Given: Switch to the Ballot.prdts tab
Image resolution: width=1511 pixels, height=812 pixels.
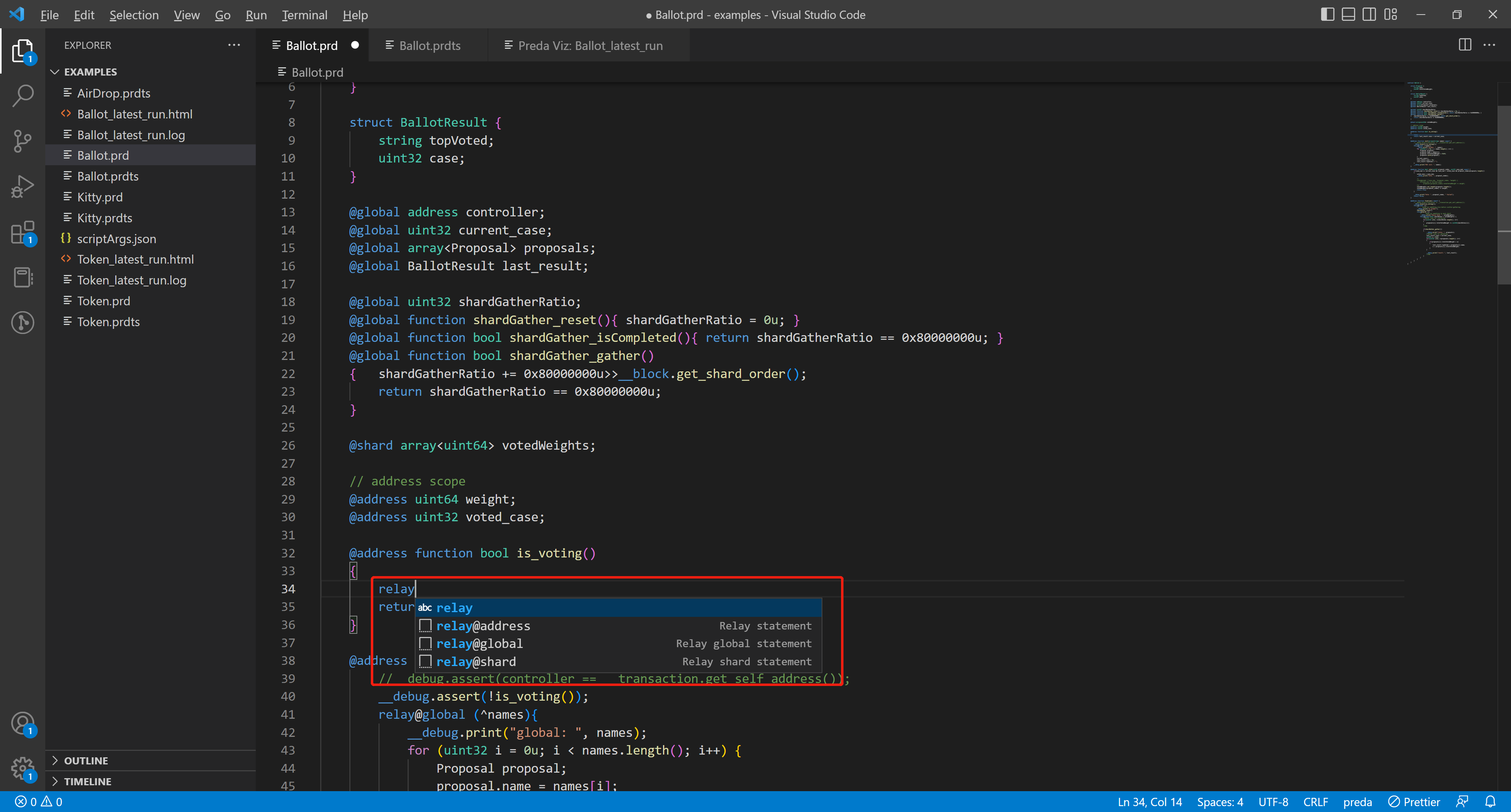Looking at the screenshot, I should coord(428,45).
